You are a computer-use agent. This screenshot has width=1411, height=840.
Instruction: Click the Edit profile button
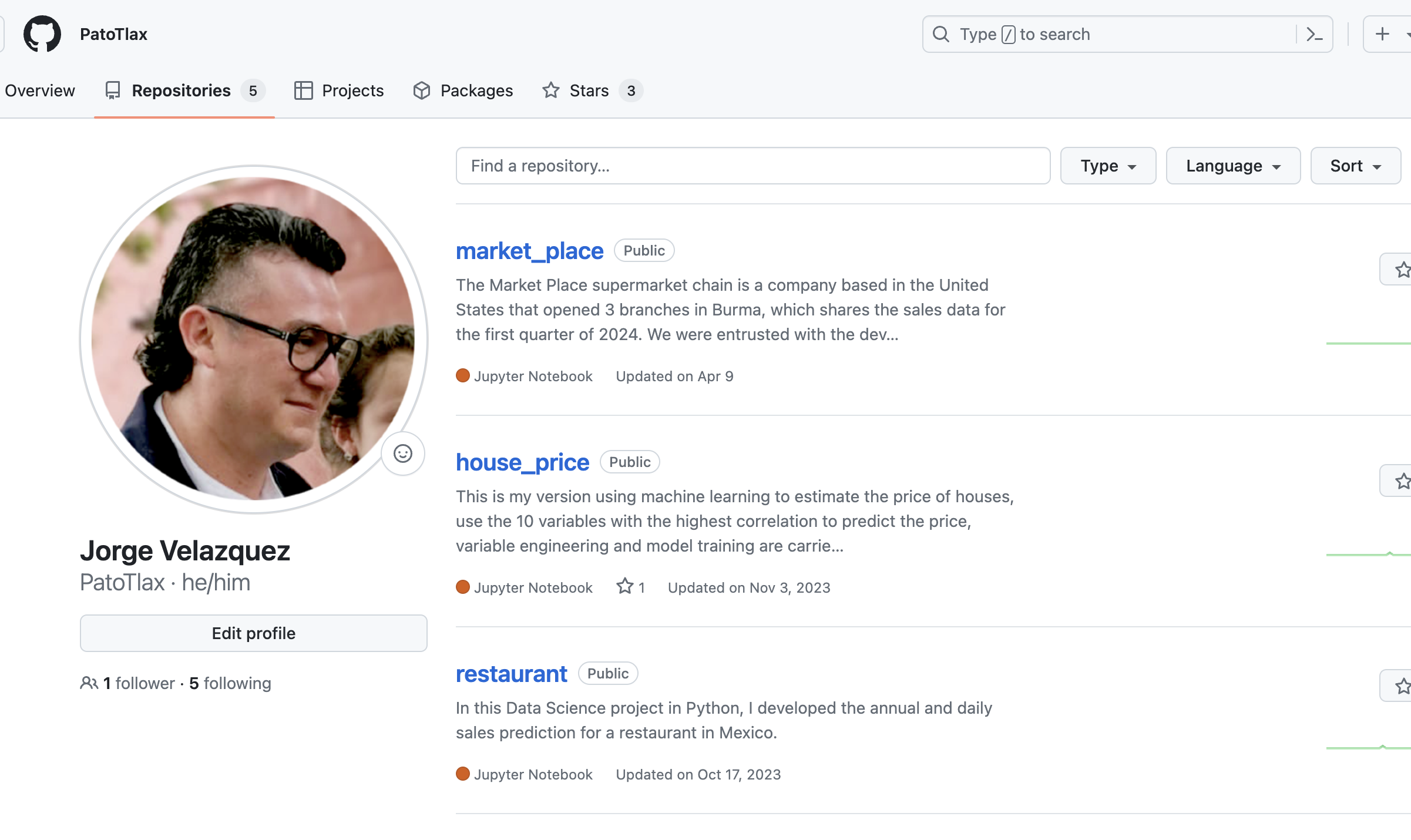point(254,633)
